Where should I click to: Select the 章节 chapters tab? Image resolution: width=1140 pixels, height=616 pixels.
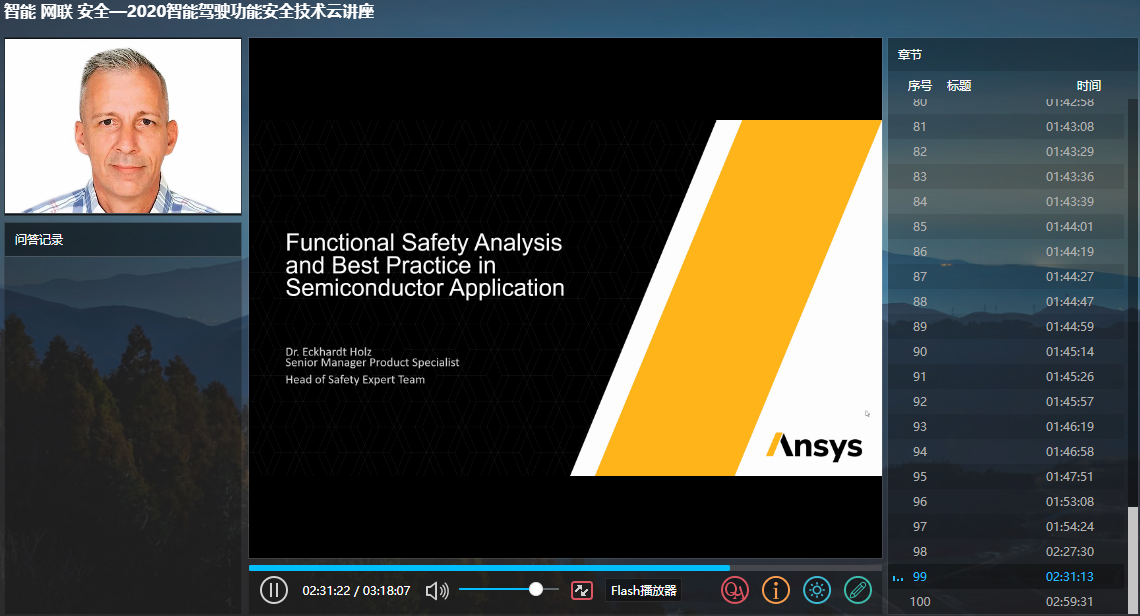coord(910,55)
